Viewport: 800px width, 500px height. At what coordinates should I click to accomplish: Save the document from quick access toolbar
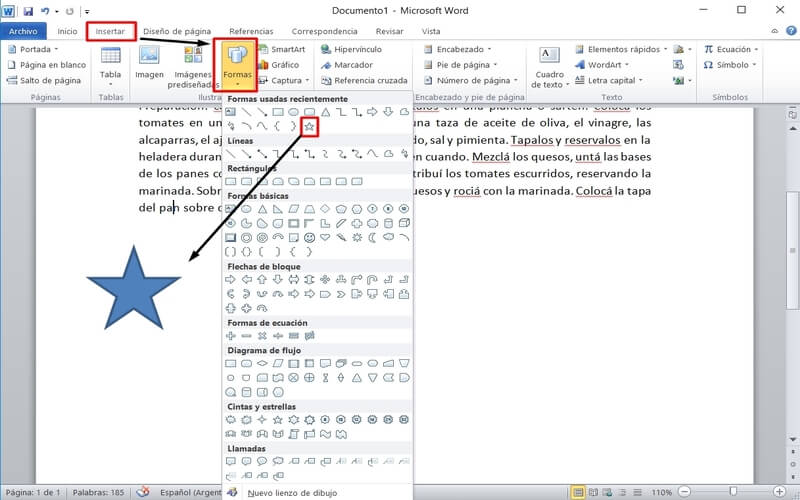tap(28, 11)
